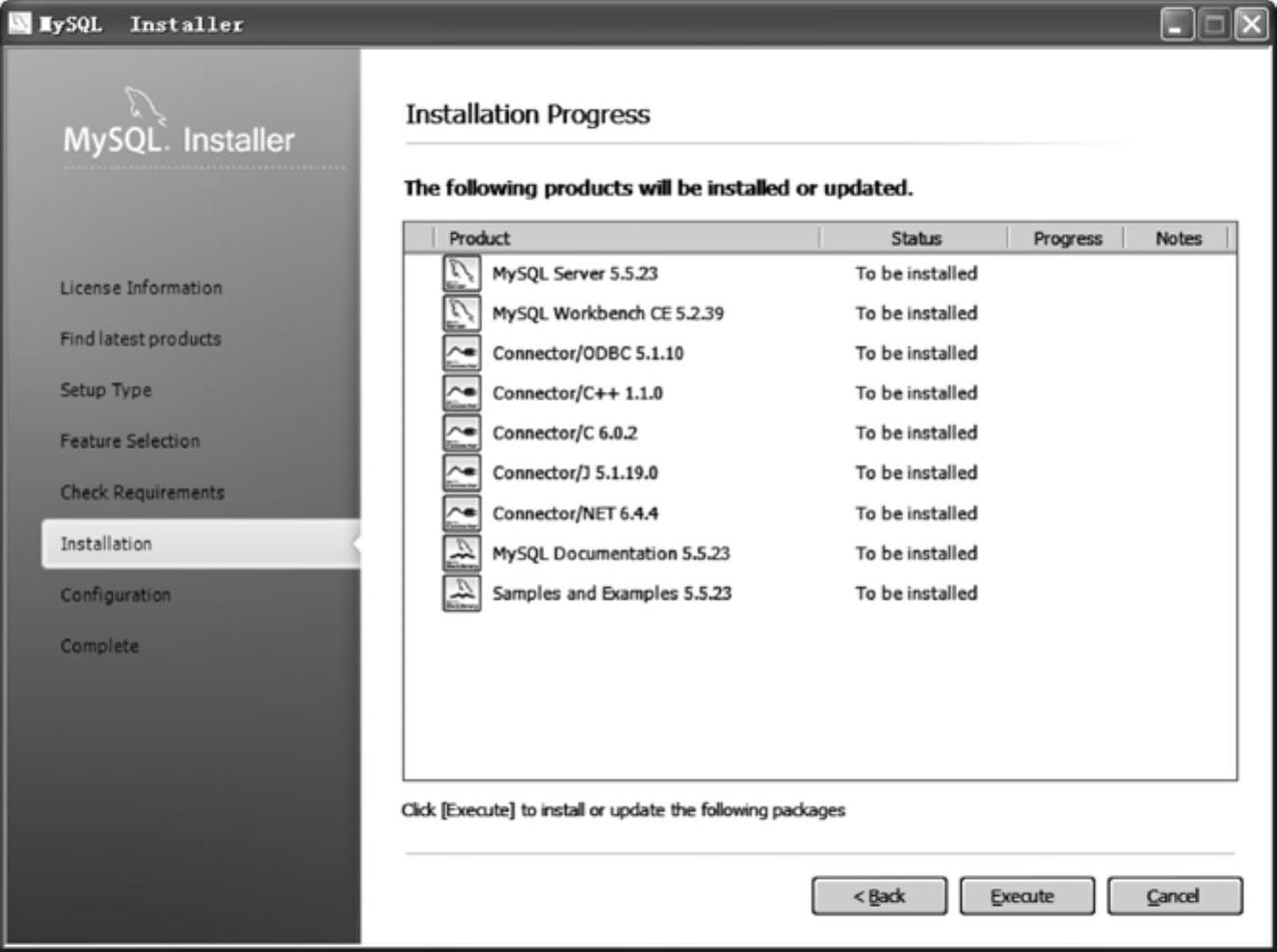Click the MySQL Server 5.5.23 product icon

coord(462,273)
